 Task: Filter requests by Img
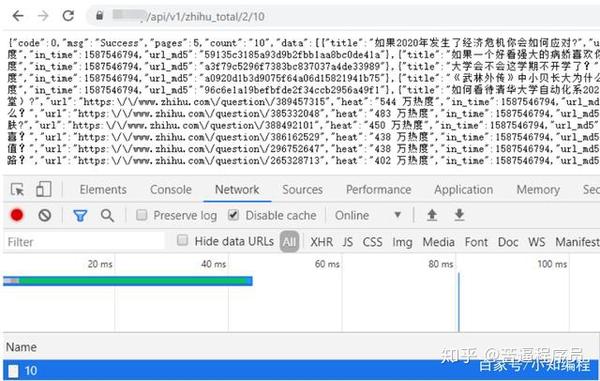point(402,242)
